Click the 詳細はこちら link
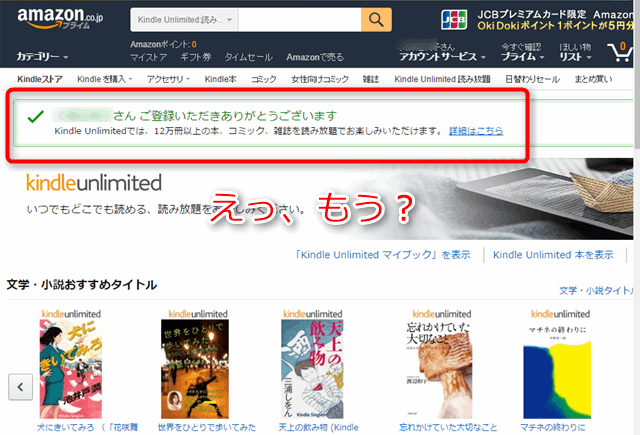640x435 pixels. [x=476, y=131]
